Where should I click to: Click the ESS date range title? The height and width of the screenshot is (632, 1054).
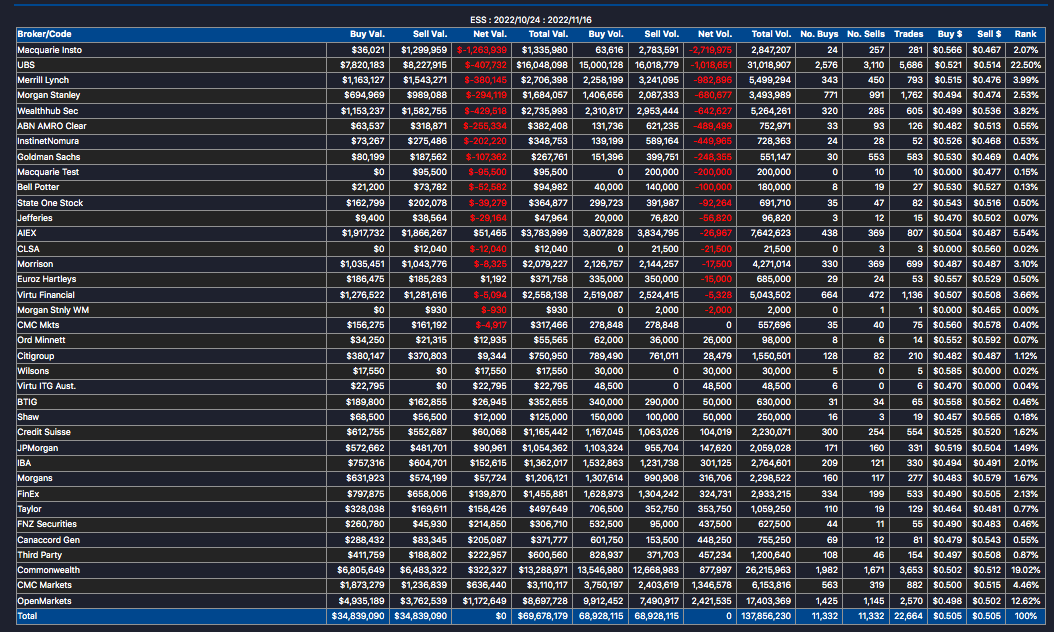coord(531,20)
